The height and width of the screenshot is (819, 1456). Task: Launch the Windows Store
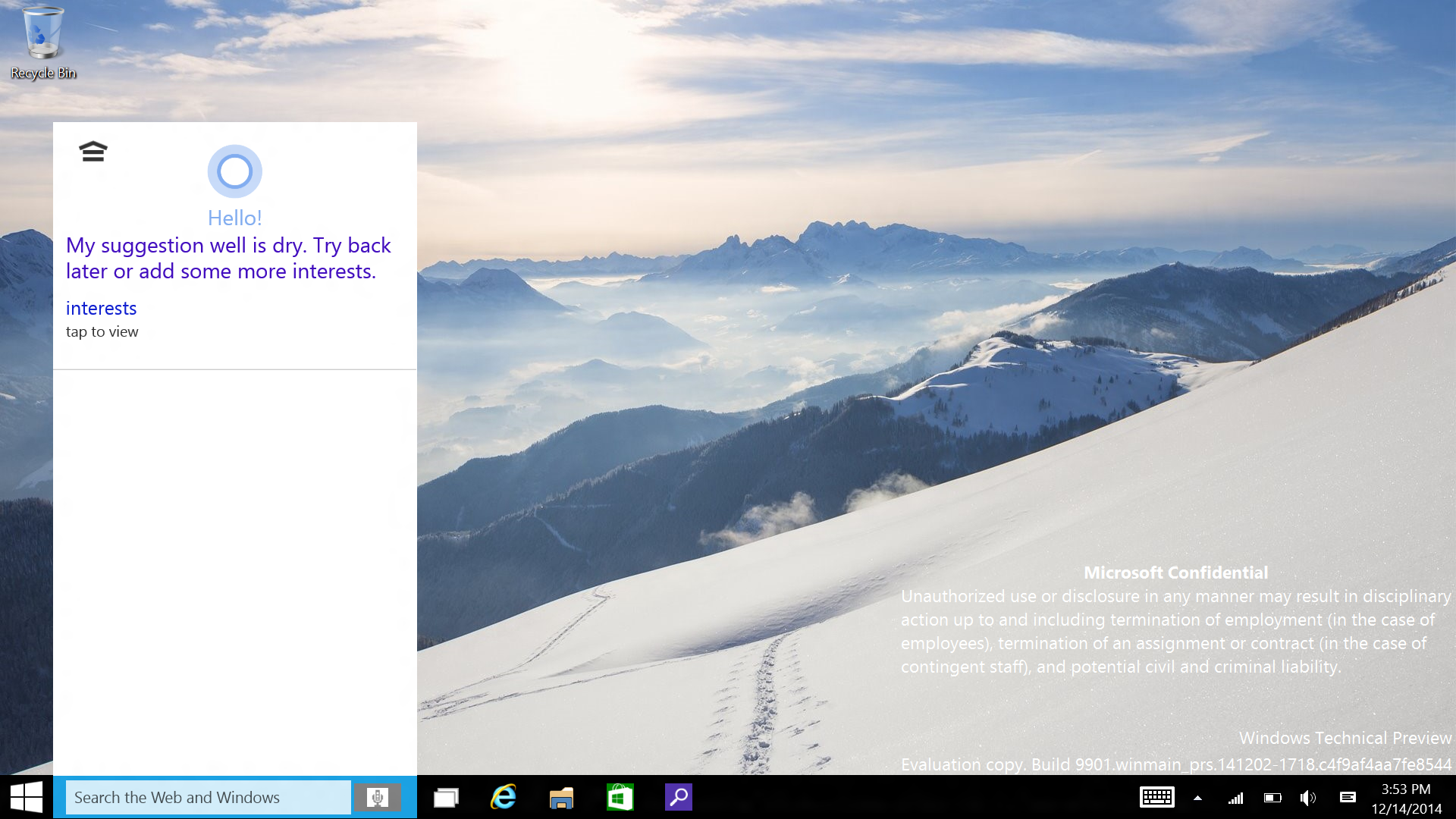click(x=620, y=797)
